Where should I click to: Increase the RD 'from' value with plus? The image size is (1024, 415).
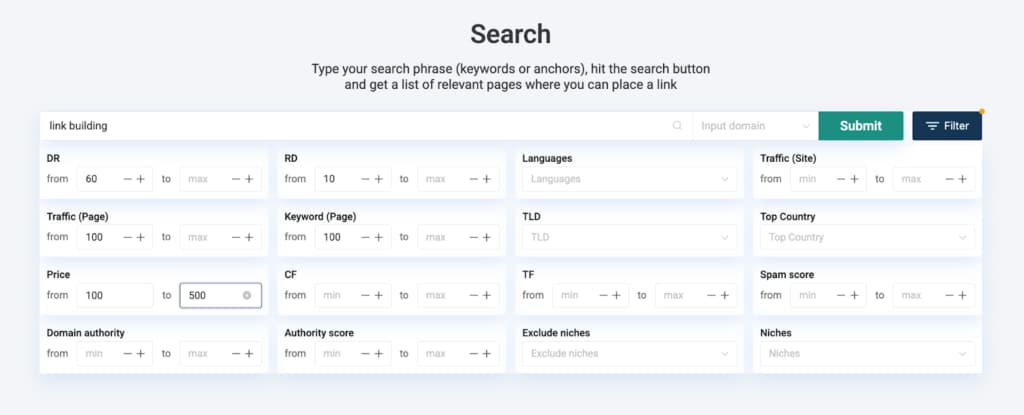point(379,179)
